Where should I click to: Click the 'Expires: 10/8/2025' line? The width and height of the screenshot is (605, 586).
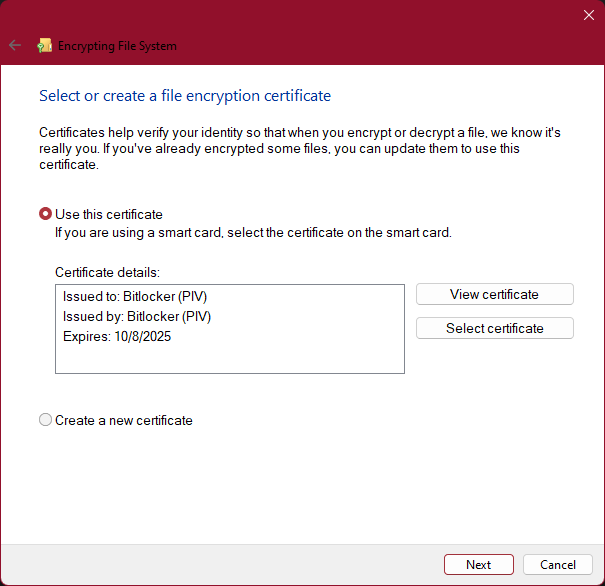[117, 336]
